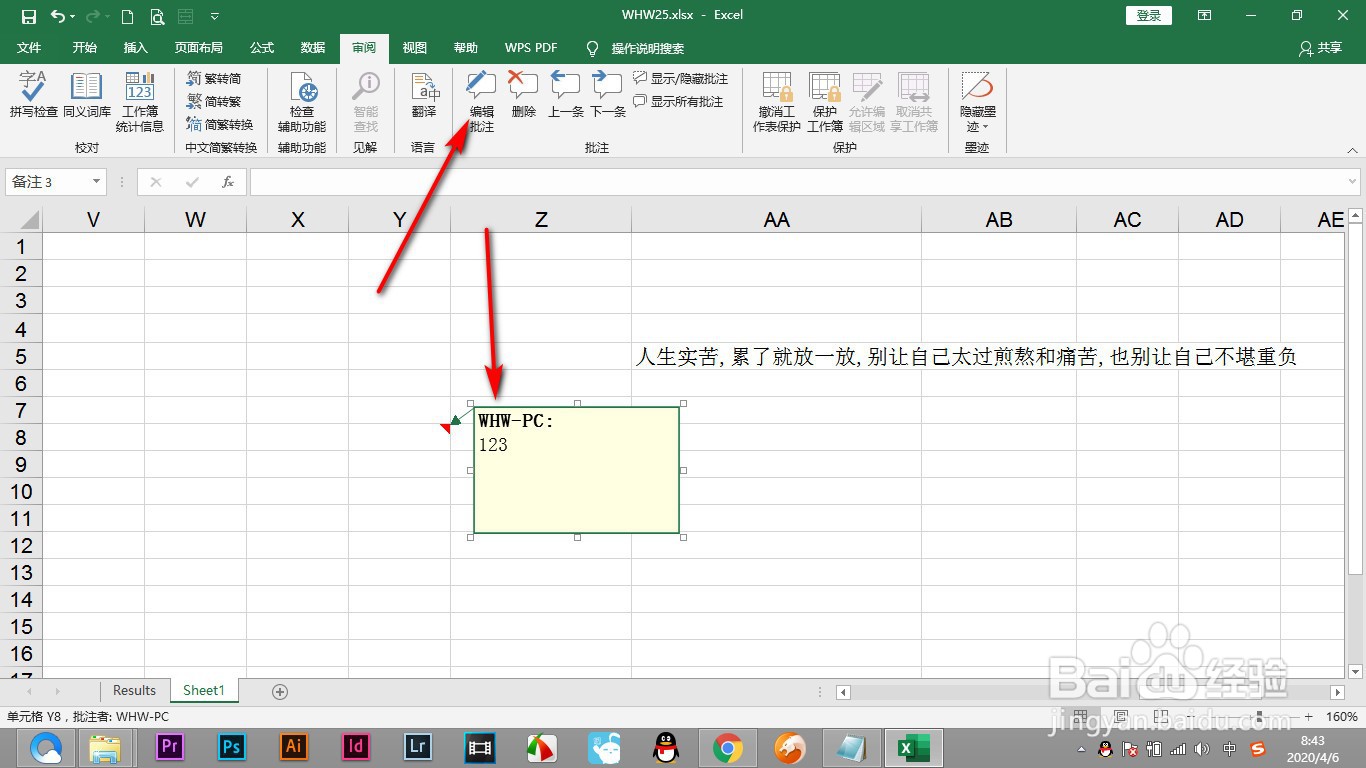Click 繁转简 conversion button
Screen dimensions: 1366x768
(214, 78)
